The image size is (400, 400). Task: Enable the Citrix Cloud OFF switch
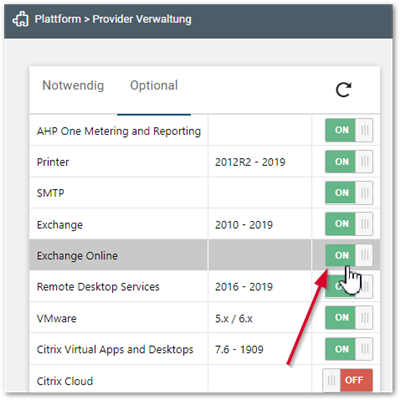[347, 380]
